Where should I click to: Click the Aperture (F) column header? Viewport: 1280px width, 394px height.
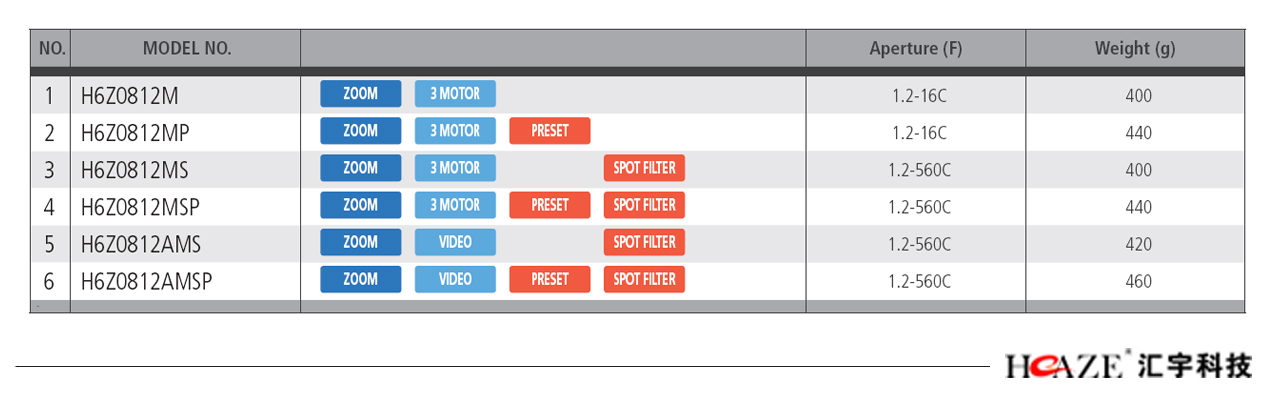tap(915, 48)
